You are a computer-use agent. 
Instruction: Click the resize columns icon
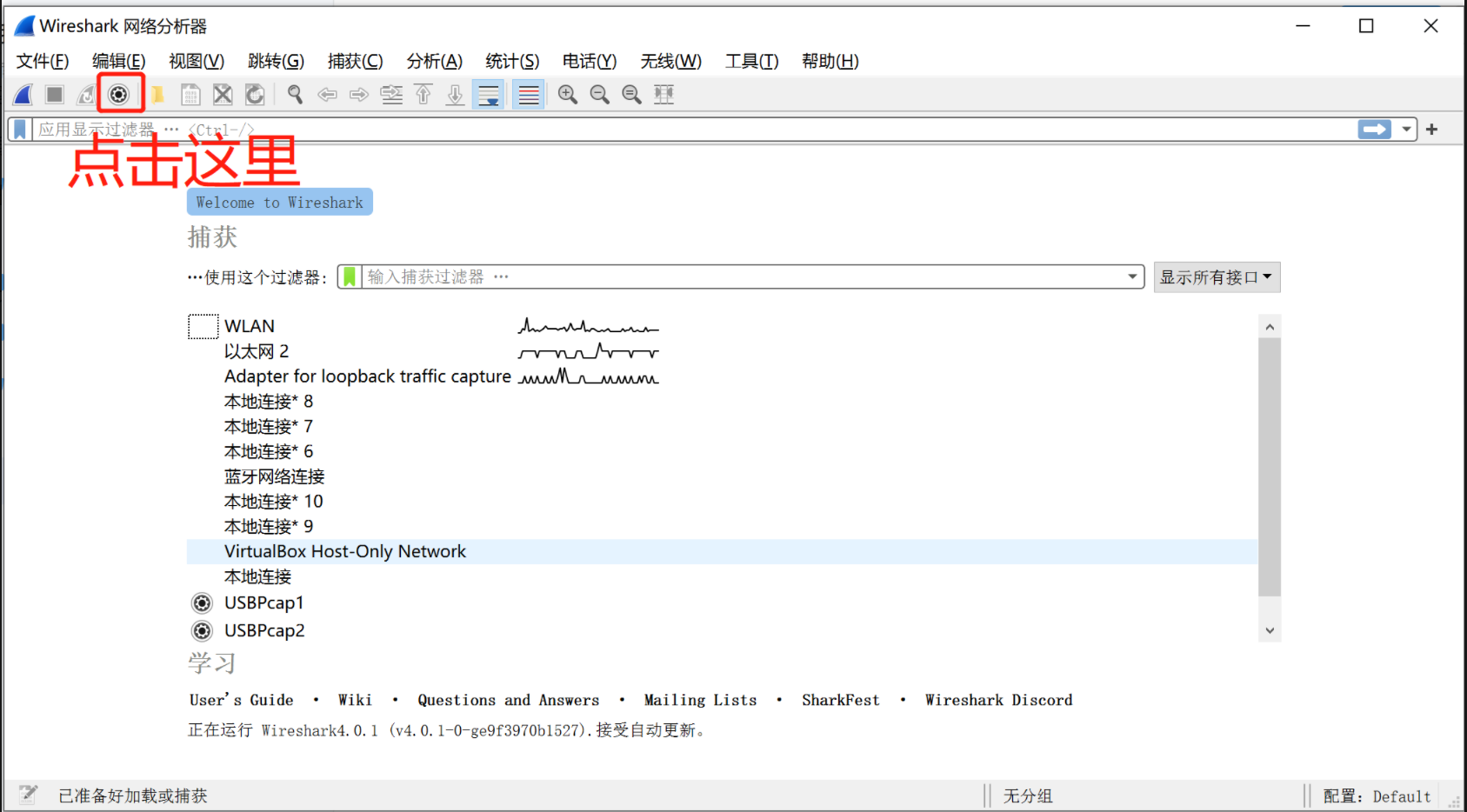664,94
